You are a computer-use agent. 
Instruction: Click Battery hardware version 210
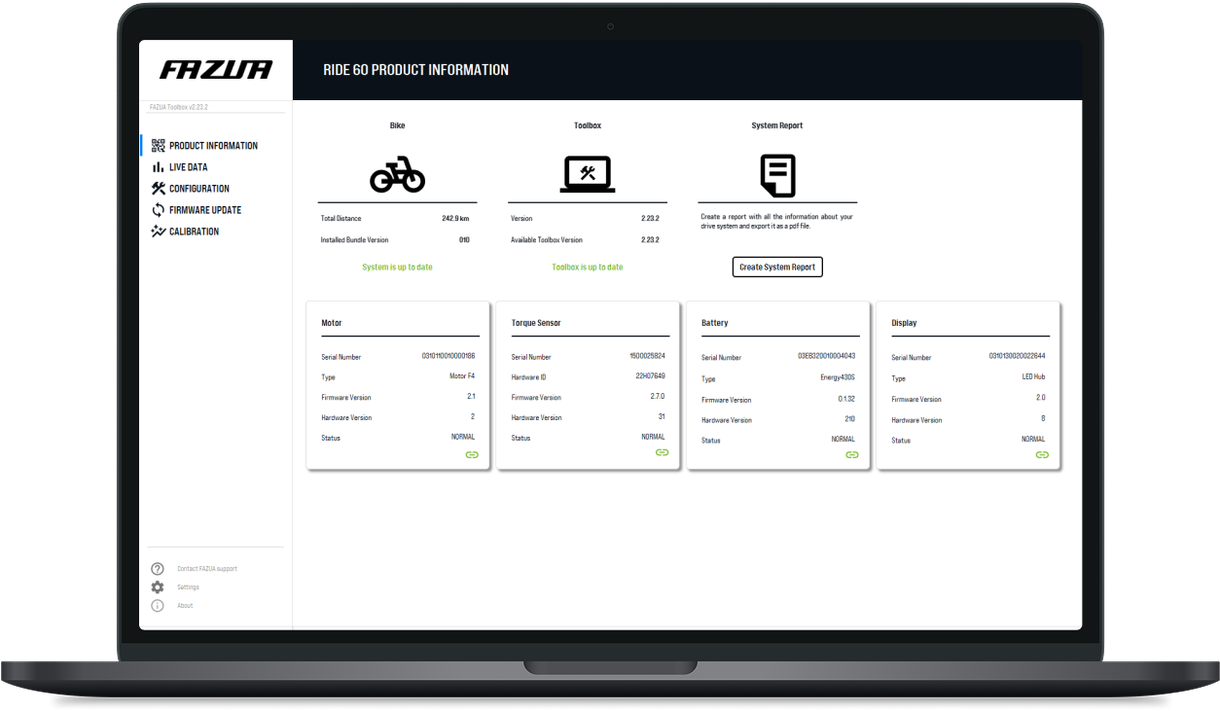coord(850,419)
